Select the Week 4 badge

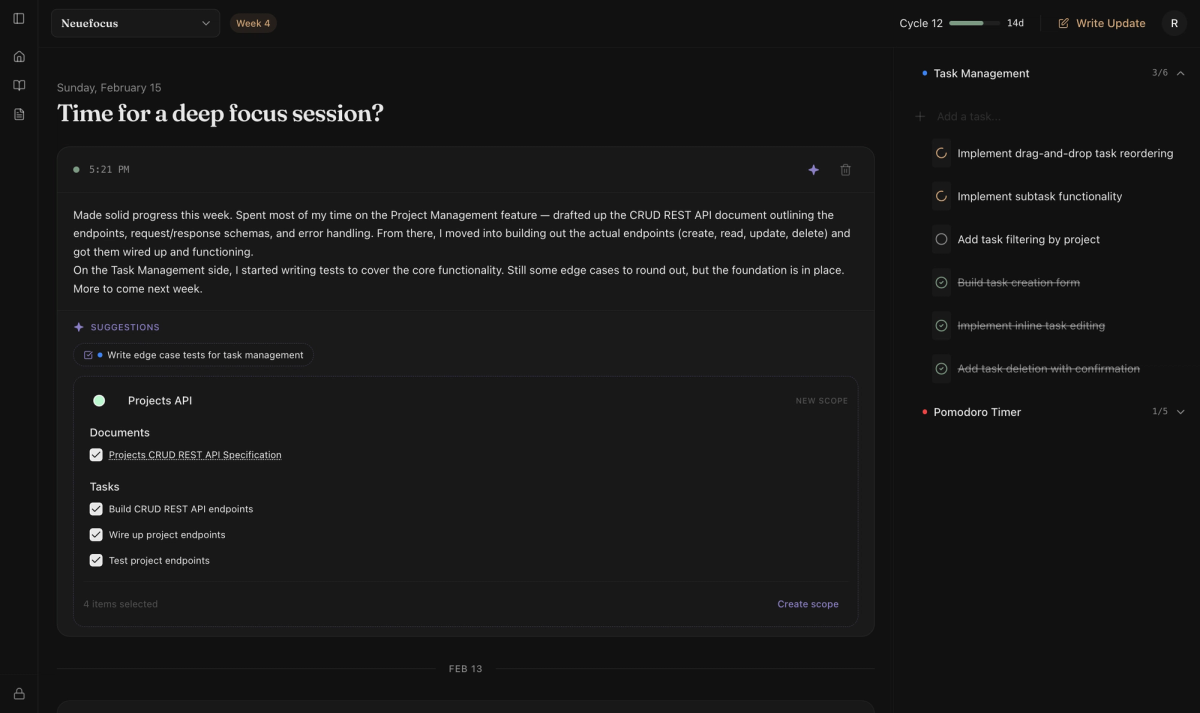click(253, 21)
